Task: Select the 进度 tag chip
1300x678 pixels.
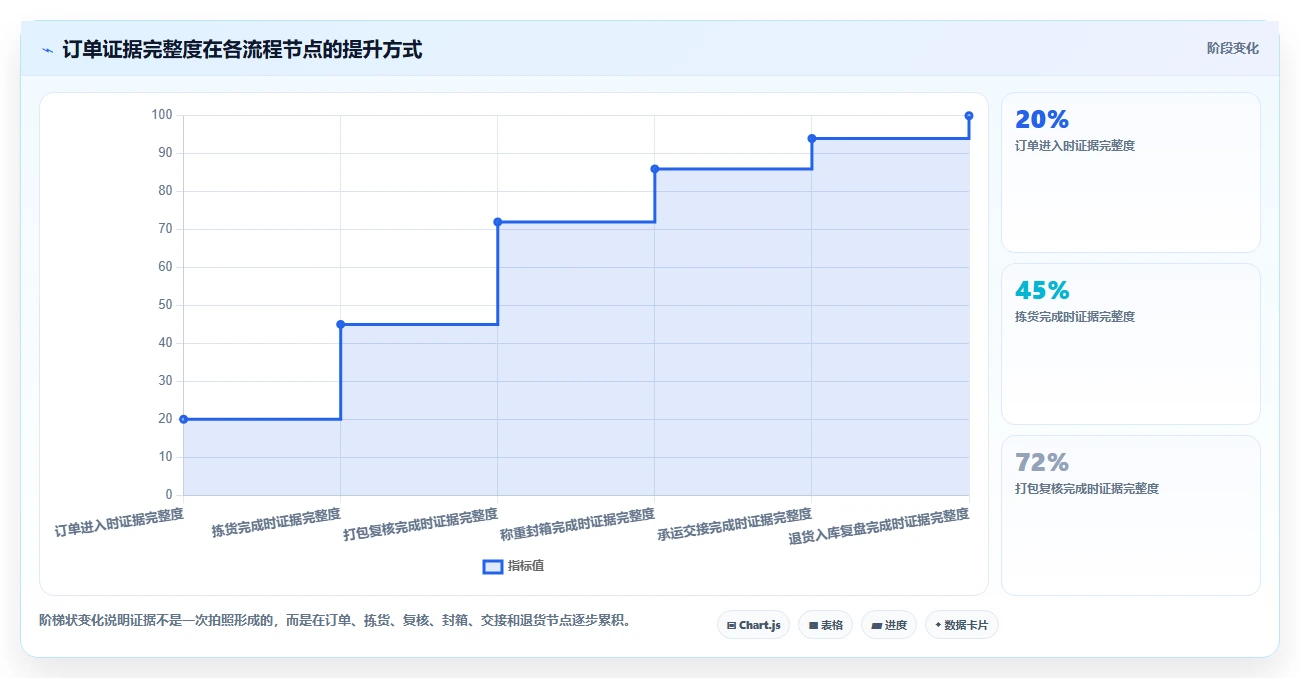Action: (x=889, y=625)
